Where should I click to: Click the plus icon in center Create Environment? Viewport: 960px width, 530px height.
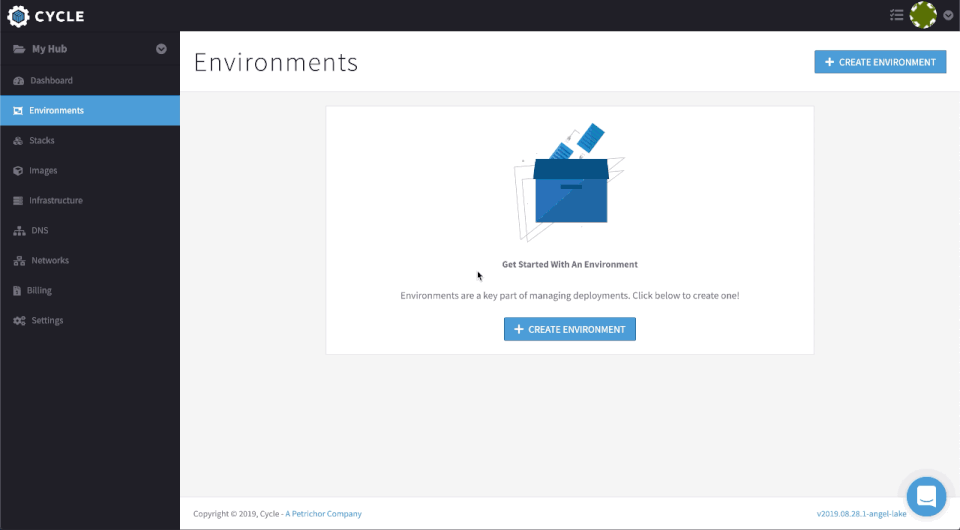point(519,329)
